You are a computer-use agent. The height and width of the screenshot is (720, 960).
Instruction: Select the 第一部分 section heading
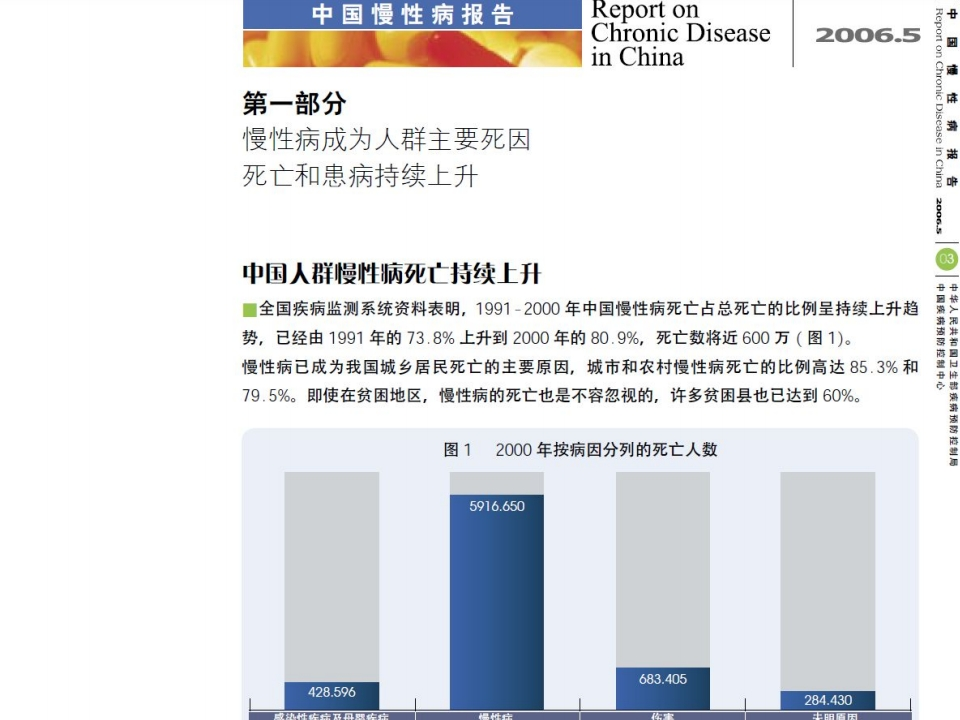pos(294,103)
